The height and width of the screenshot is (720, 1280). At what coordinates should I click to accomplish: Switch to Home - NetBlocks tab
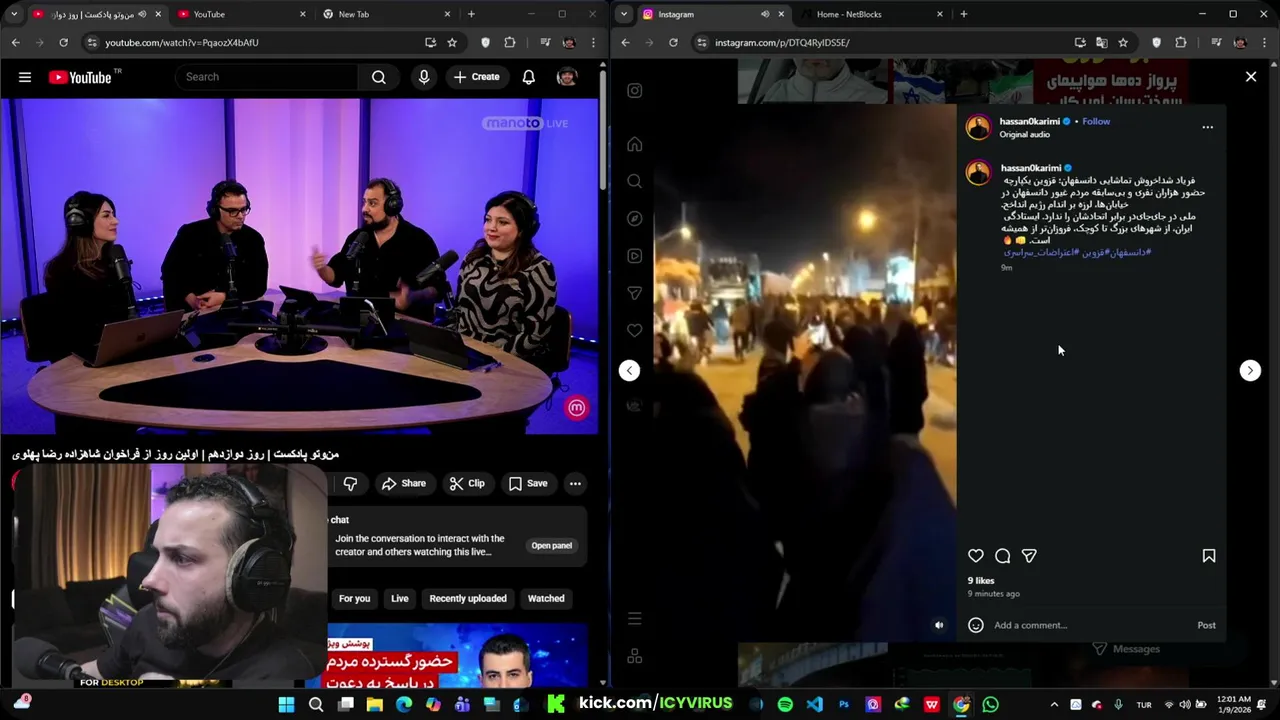(870, 14)
